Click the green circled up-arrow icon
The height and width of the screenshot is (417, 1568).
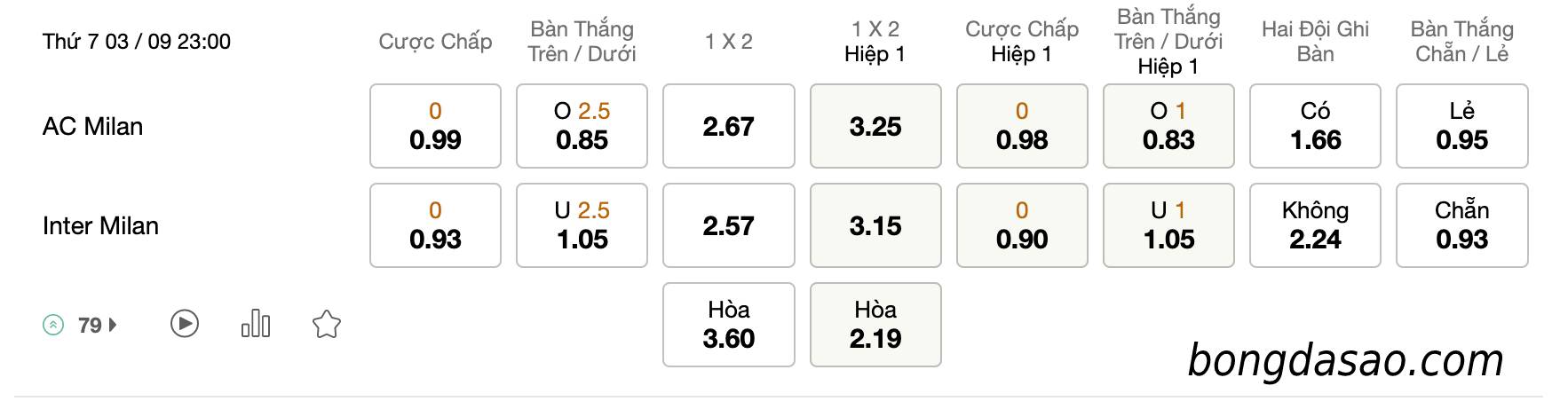tap(53, 326)
